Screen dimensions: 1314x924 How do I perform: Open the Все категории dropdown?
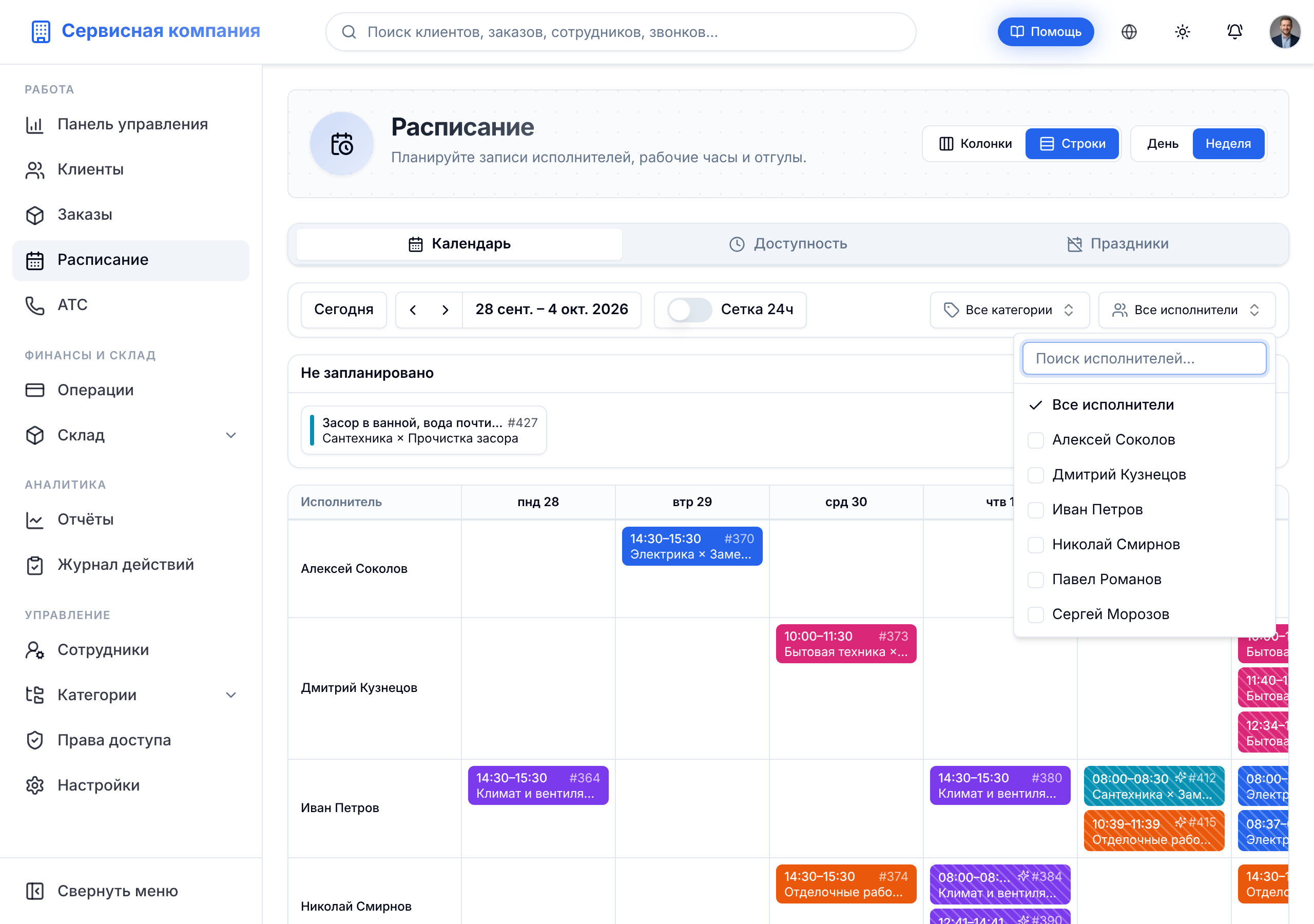(1010, 310)
